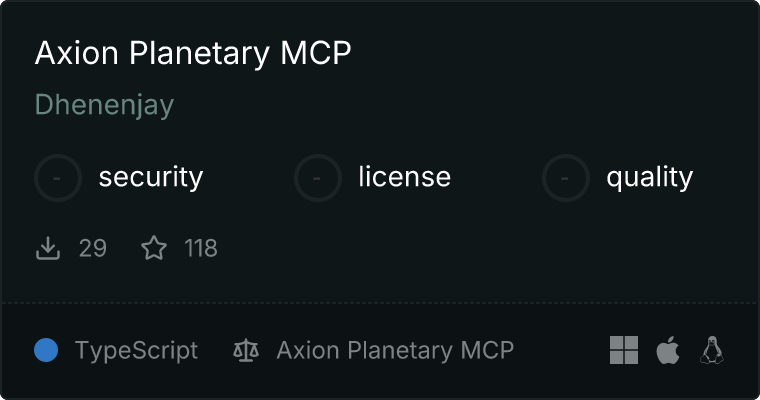Visit author Dhenenjay's profile
760x400 pixels.
pyautogui.click(x=104, y=105)
